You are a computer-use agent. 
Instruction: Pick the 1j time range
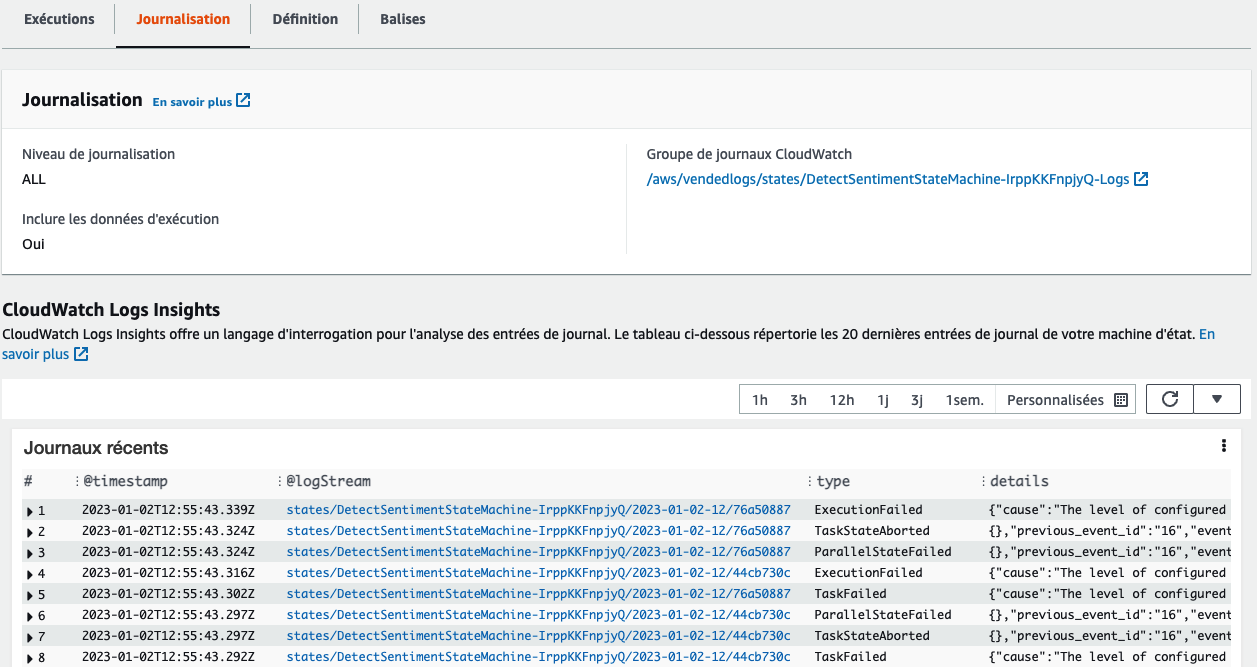pos(883,400)
